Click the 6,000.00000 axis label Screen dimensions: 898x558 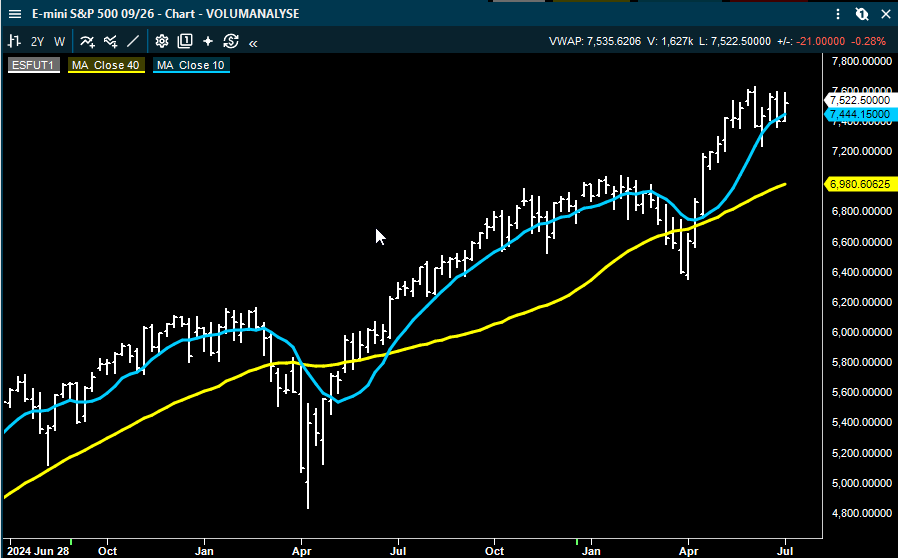(x=861, y=332)
